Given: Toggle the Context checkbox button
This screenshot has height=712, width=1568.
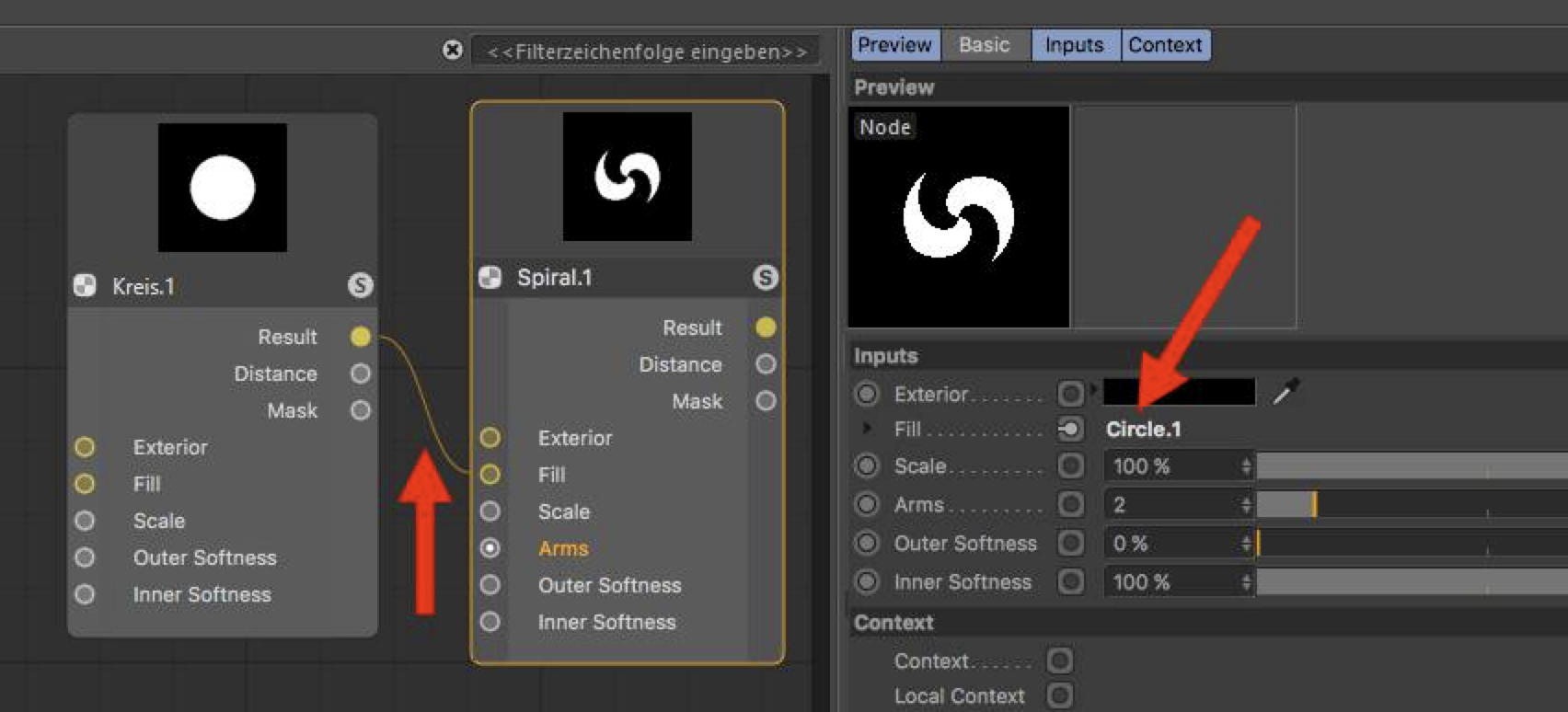Looking at the screenshot, I should [1059, 660].
